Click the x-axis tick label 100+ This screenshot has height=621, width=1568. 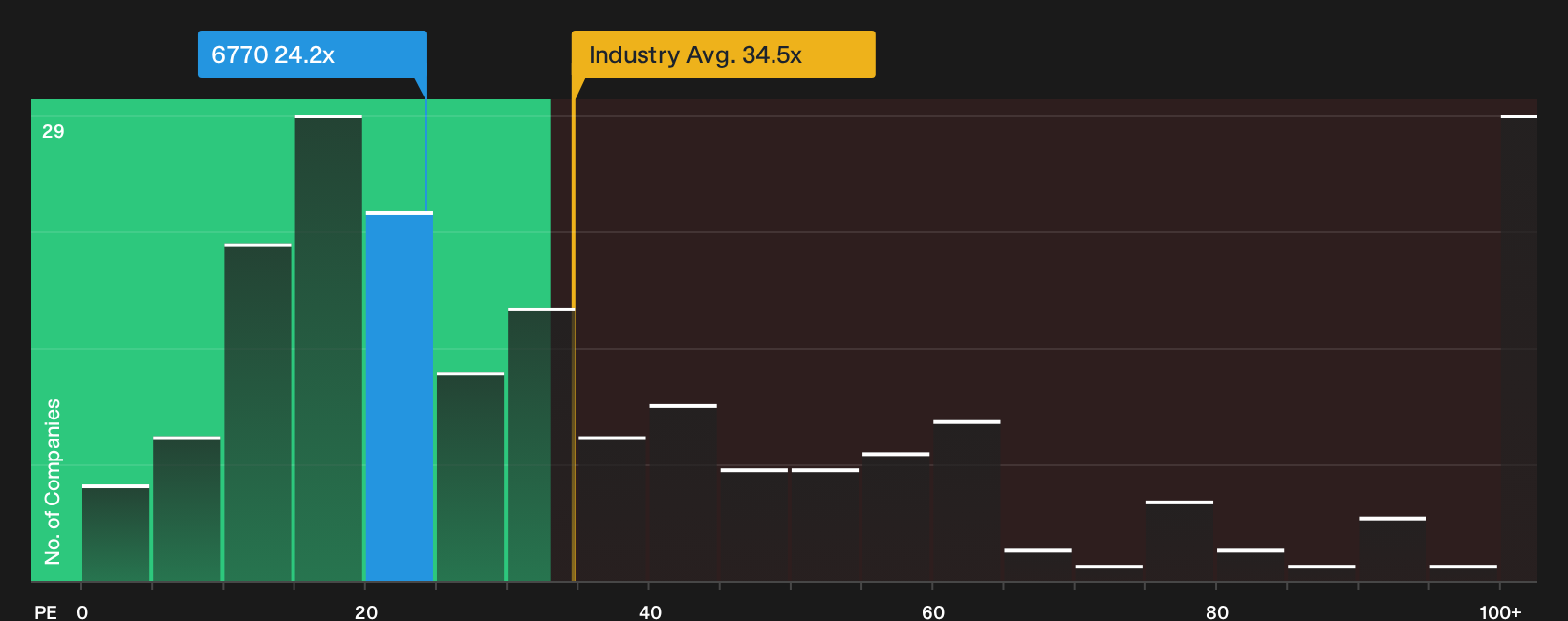[1500, 611]
